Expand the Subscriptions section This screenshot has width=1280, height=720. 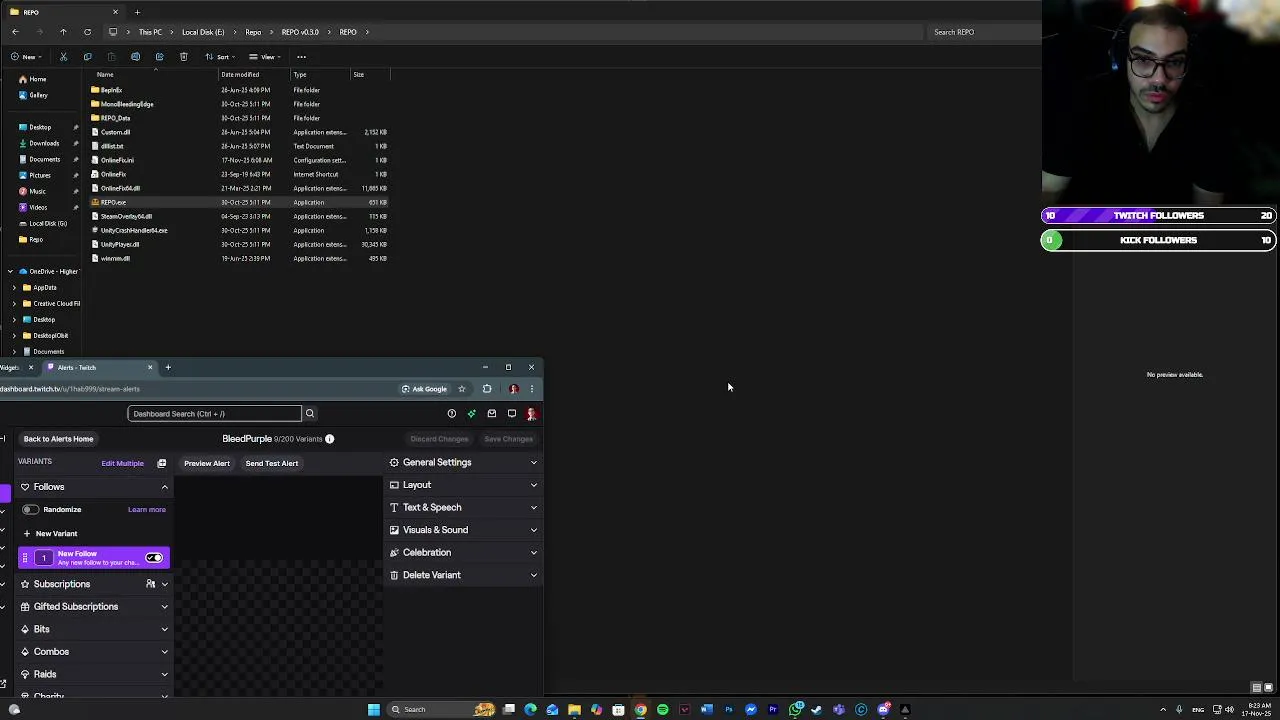pyautogui.click(x=165, y=584)
